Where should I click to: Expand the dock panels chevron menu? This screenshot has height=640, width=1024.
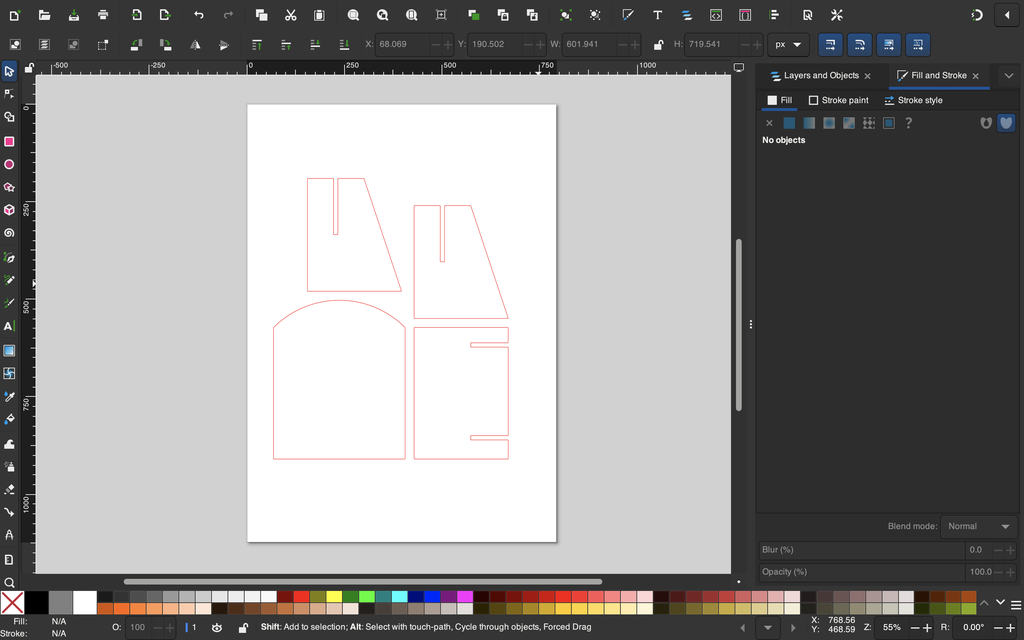[1008, 76]
